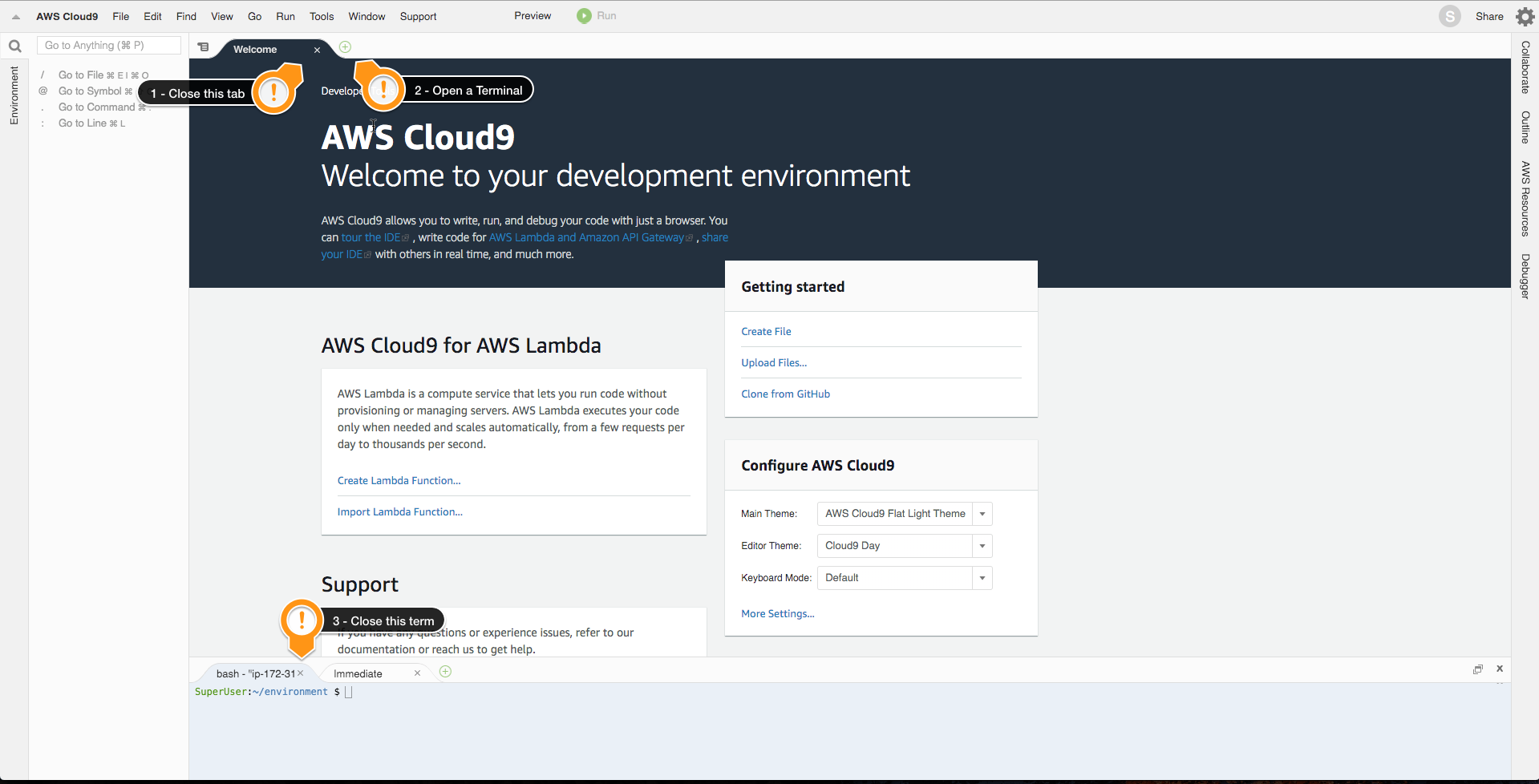Click the green Run play icon
1539x784 pixels.
pyautogui.click(x=584, y=16)
